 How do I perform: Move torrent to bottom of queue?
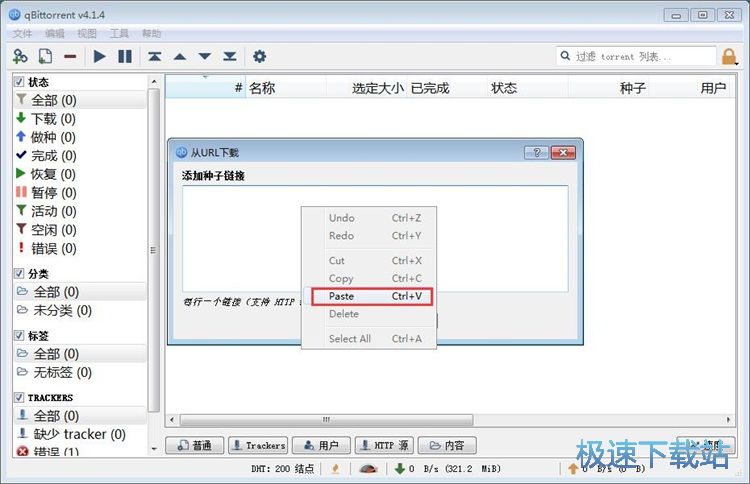point(230,56)
